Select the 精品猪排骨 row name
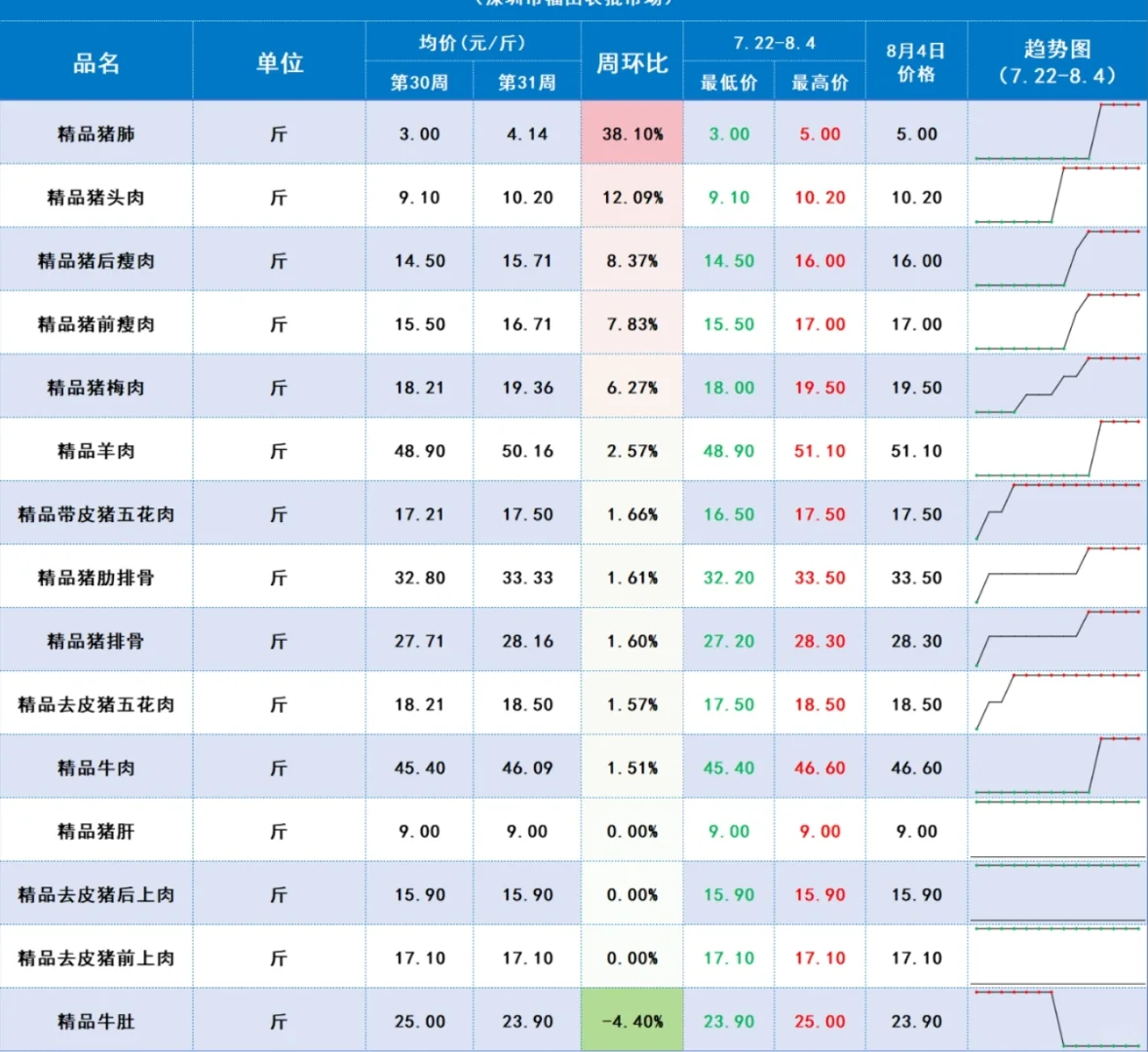 [96, 642]
